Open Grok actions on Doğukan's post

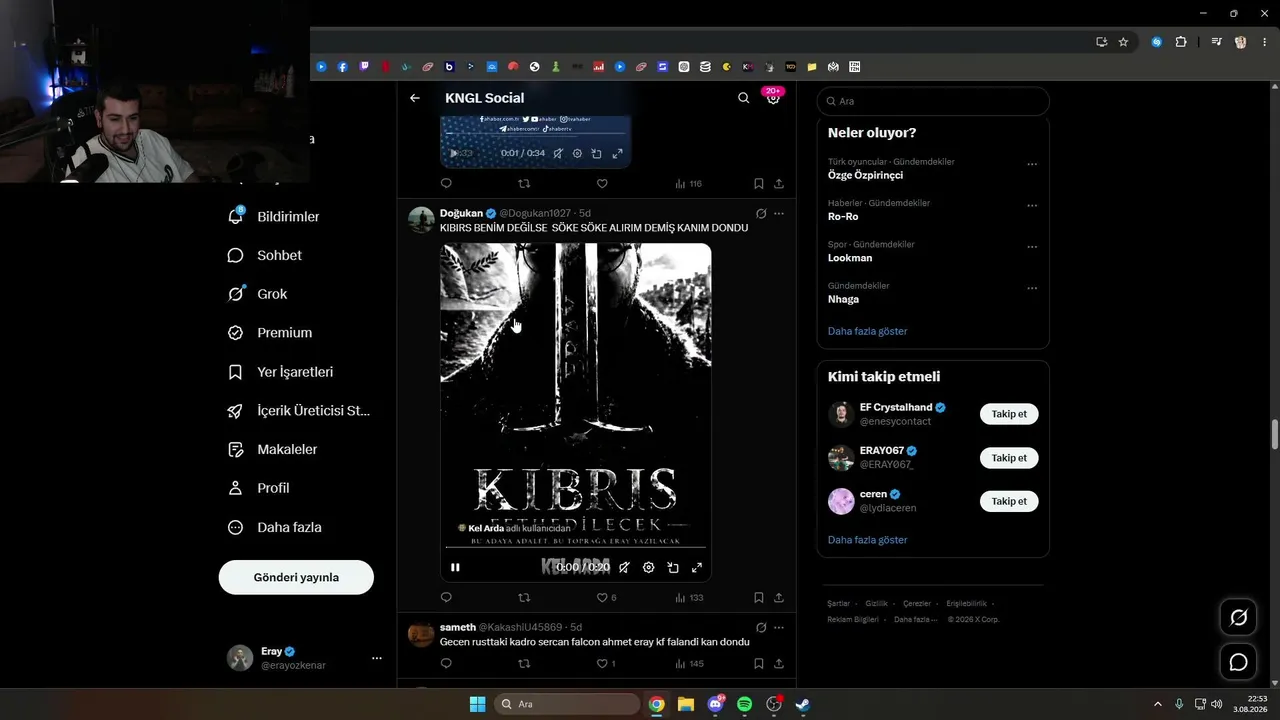point(761,213)
